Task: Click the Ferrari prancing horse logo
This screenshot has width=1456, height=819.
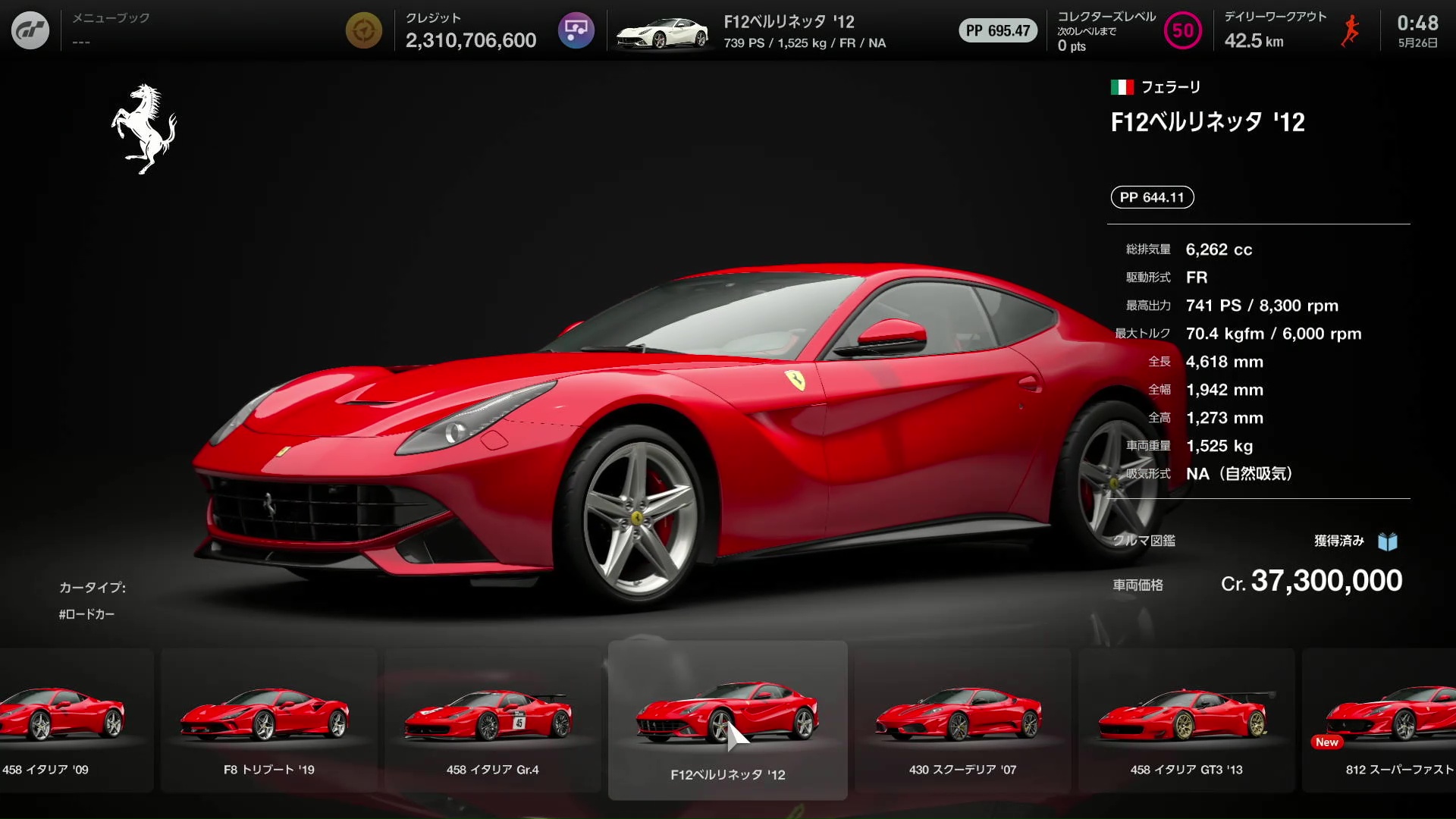Action: (x=144, y=129)
